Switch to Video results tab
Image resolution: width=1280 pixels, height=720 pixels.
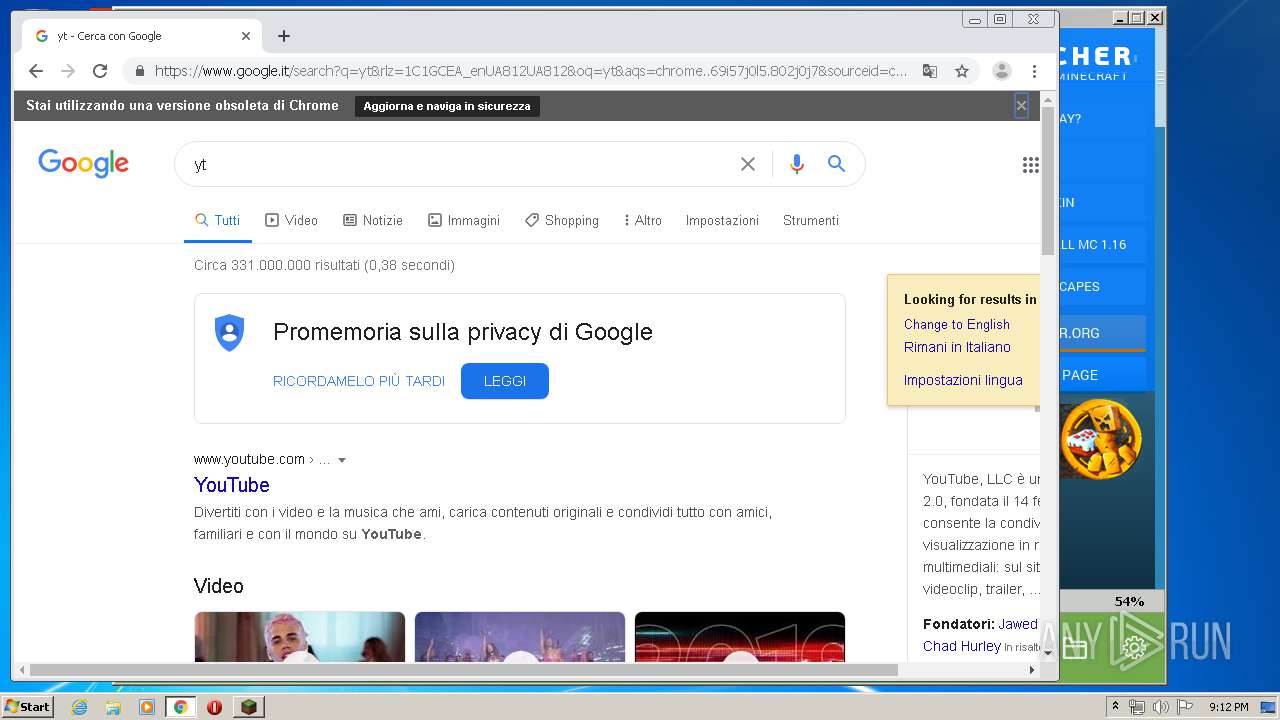click(291, 220)
